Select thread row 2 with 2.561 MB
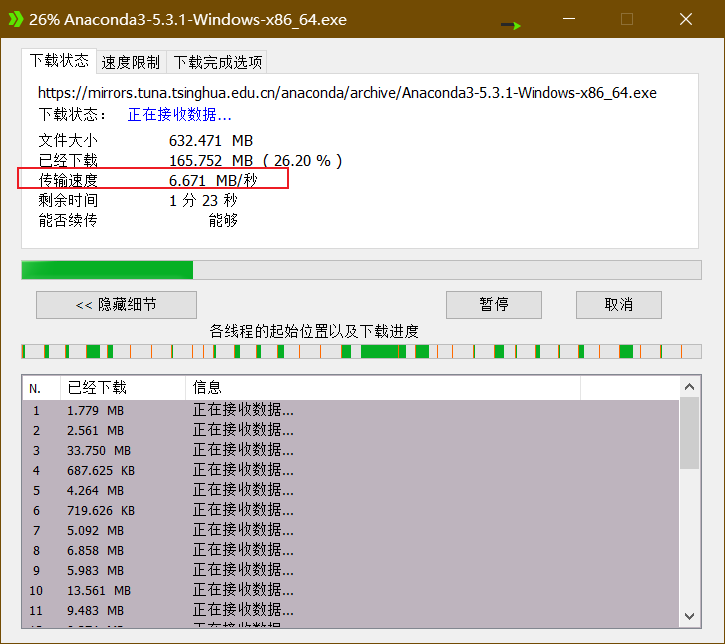 [350, 430]
